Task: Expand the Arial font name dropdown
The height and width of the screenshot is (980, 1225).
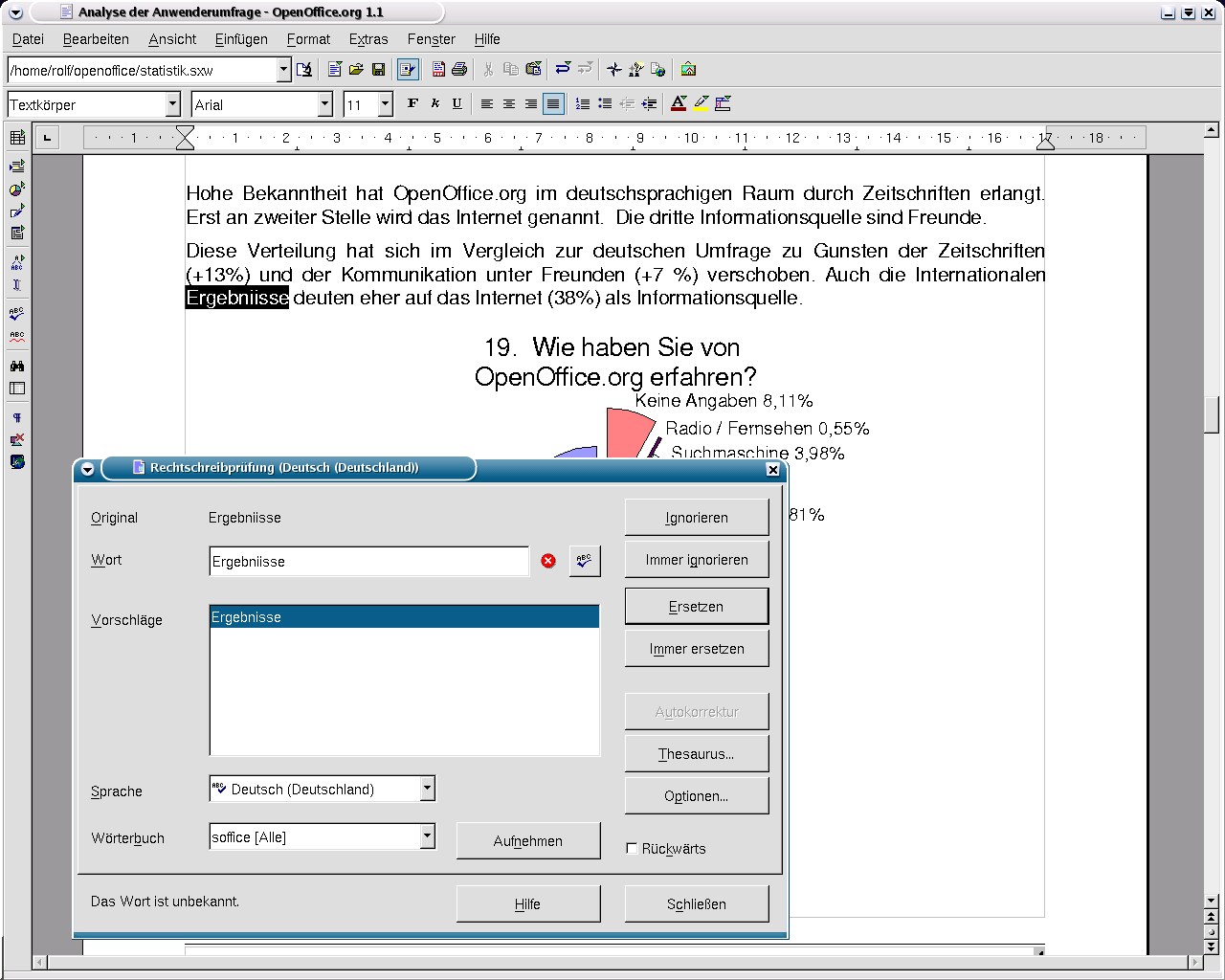Action: (325, 104)
